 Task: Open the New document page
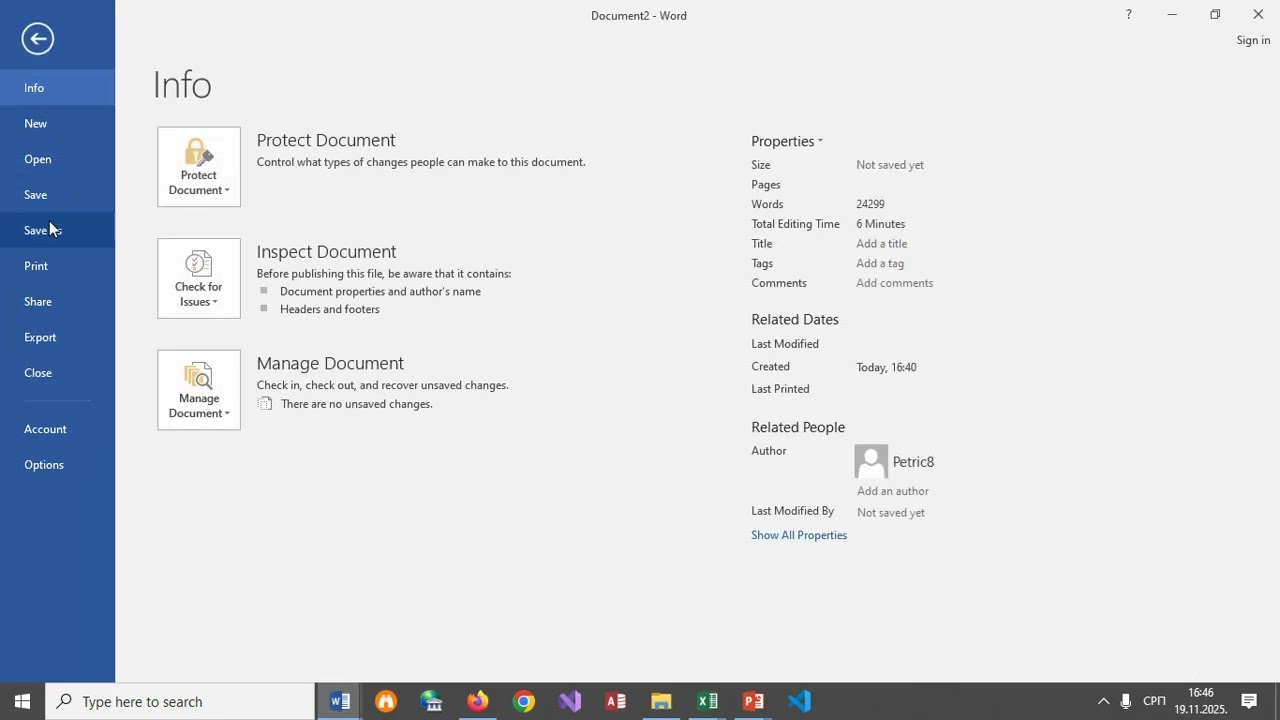[57, 124]
